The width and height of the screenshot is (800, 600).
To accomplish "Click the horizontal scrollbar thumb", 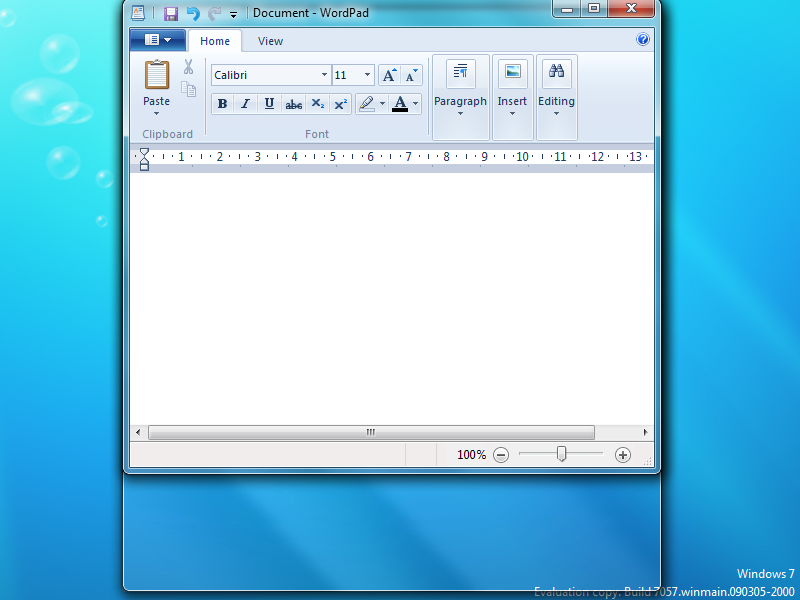I will pos(371,433).
